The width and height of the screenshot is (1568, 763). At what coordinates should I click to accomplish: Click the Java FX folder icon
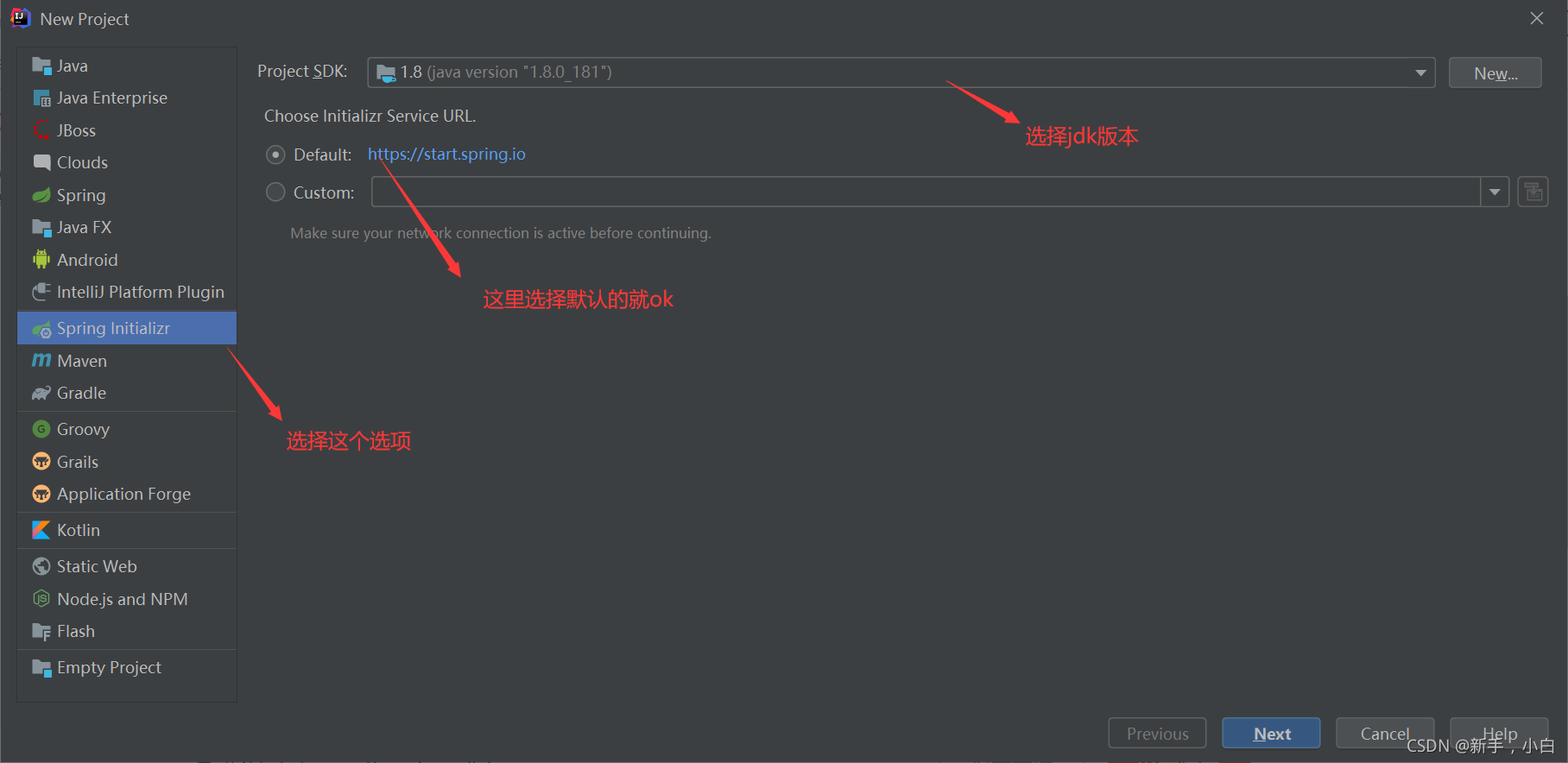pos(41,227)
